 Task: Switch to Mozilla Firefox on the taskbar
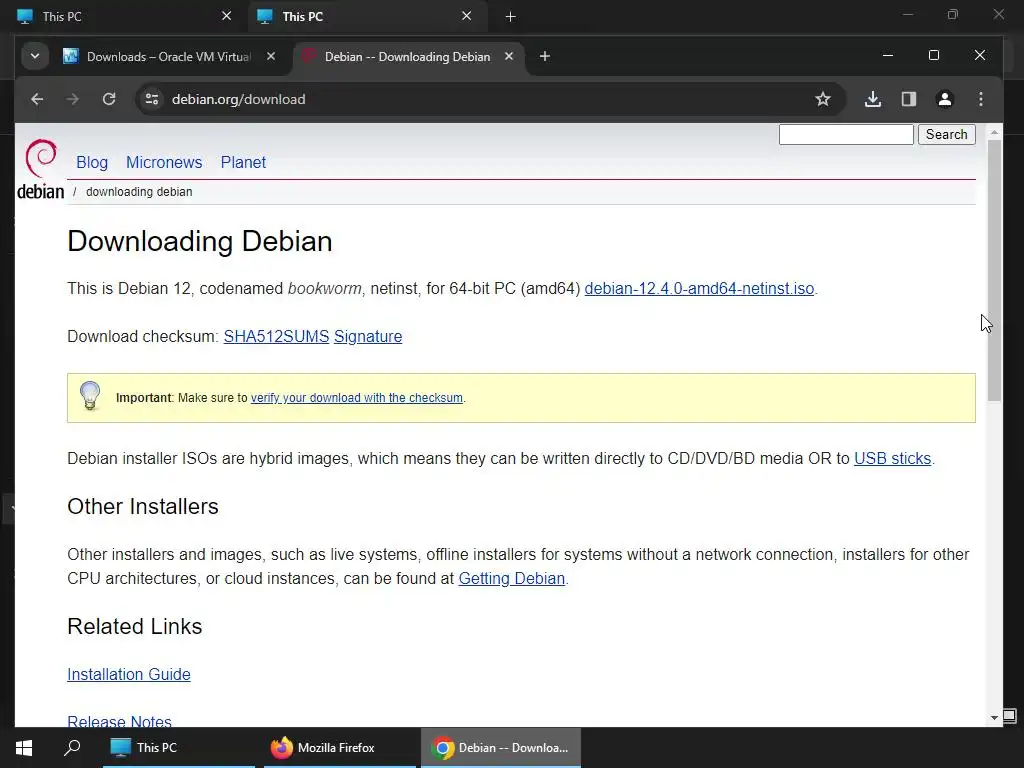point(340,748)
